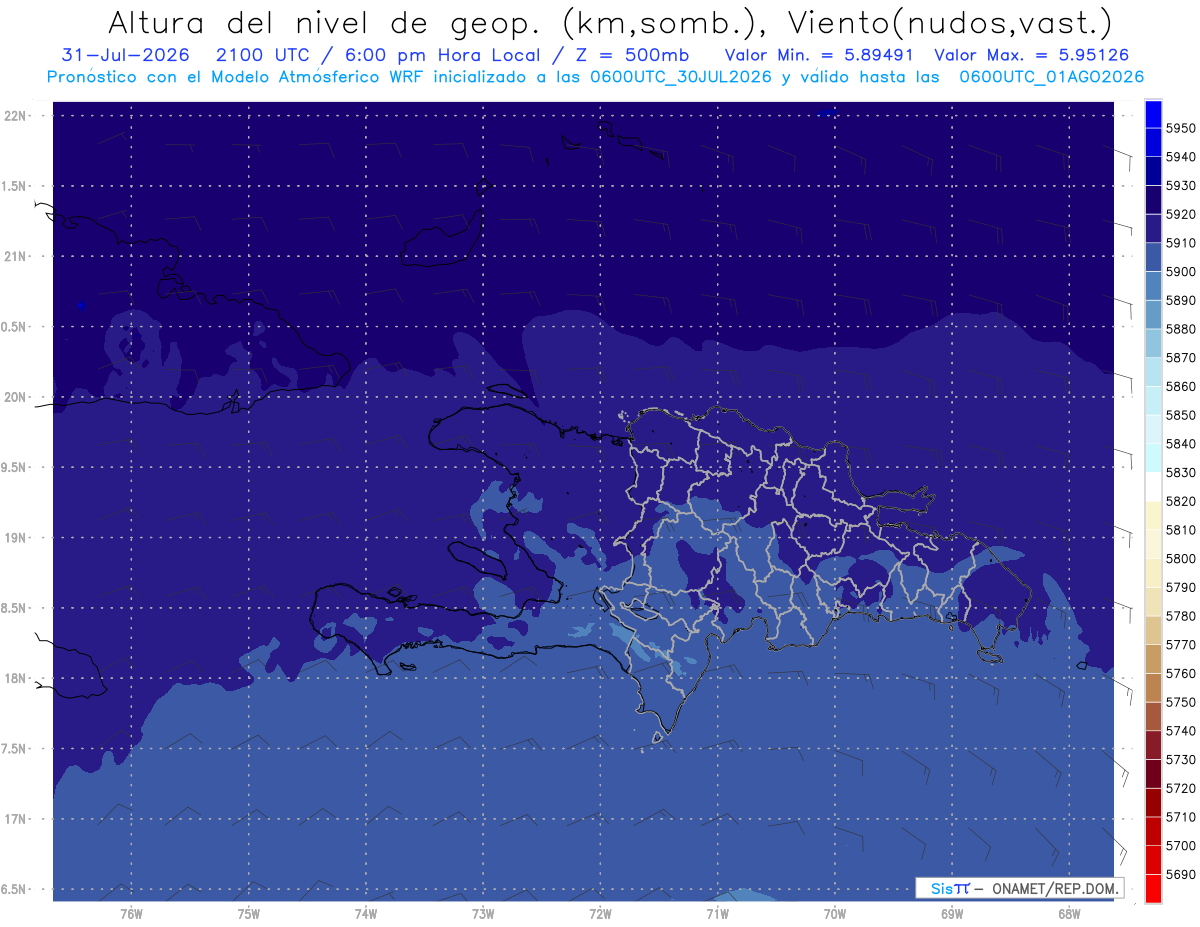The height and width of the screenshot is (927, 1200).
Task: Click the 5700 color scale label
Action: pos(1181,846)
